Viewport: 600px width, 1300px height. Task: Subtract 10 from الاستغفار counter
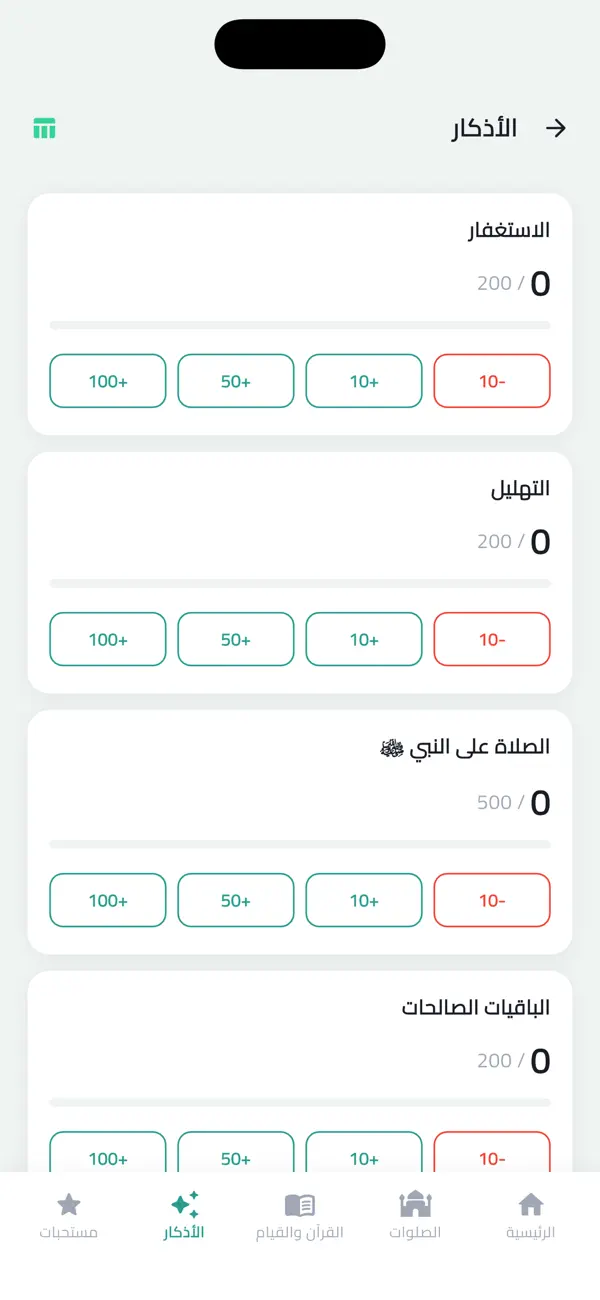[x=492, y=381]
